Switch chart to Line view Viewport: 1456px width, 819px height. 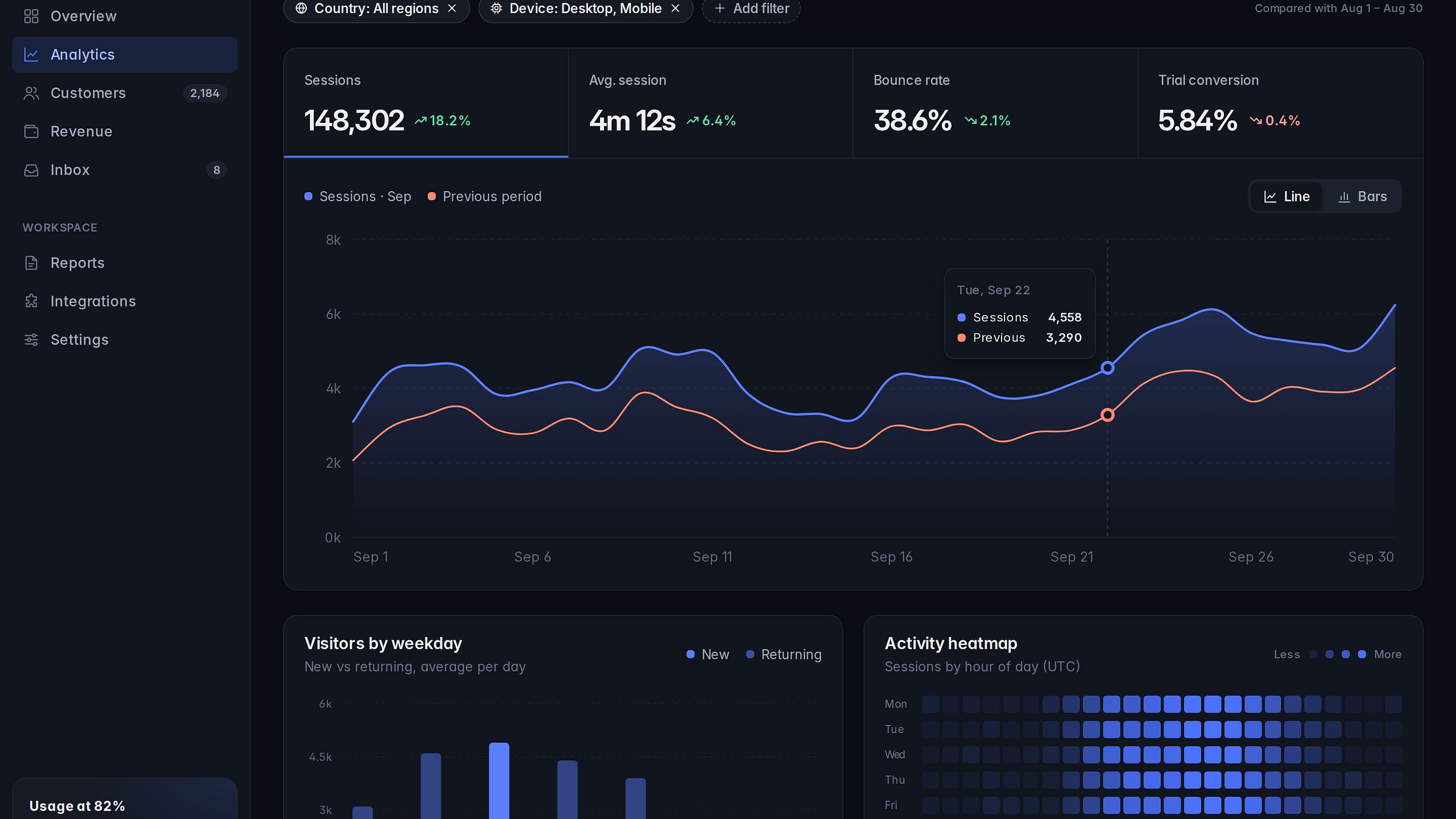[1287, 197]
